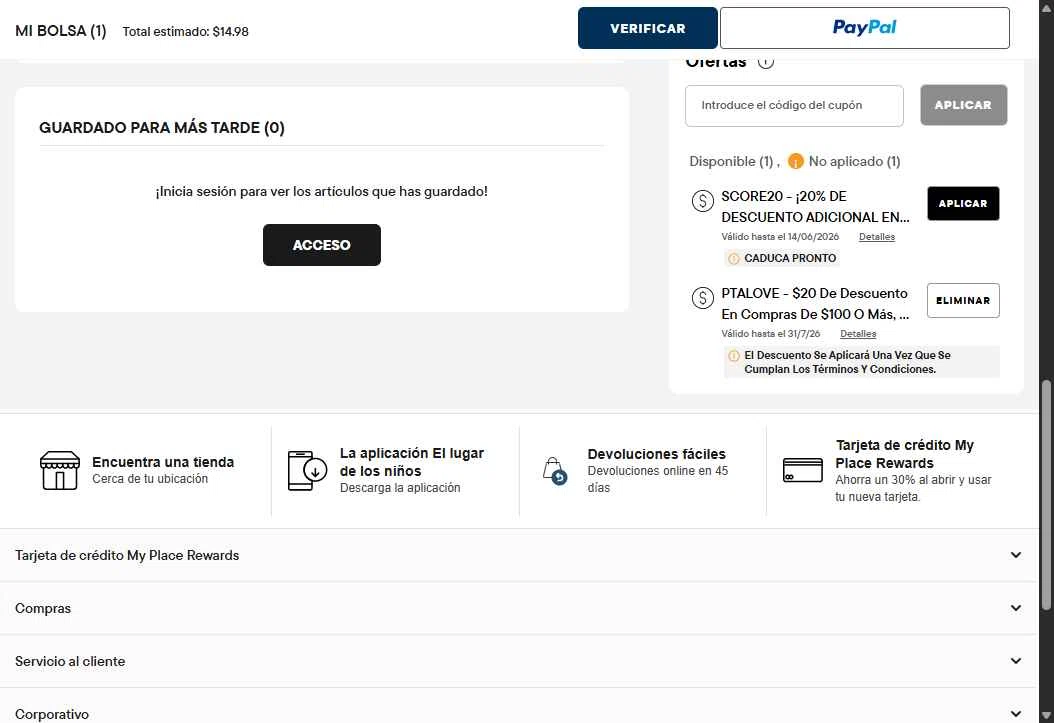Open Devoluciones fáciles link

pos(656,454)
